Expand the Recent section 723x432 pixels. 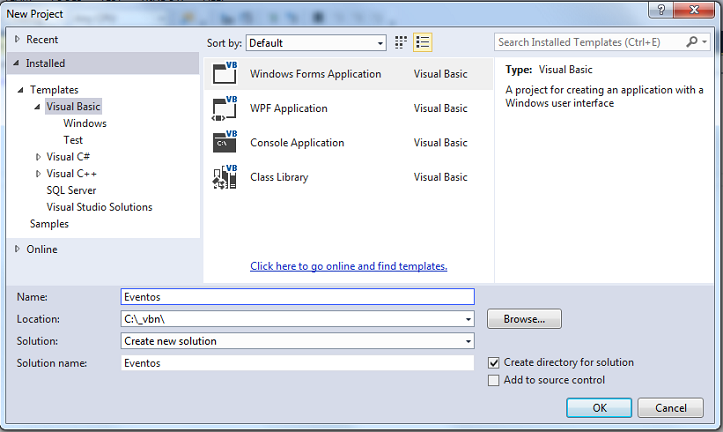coord(17,39)
